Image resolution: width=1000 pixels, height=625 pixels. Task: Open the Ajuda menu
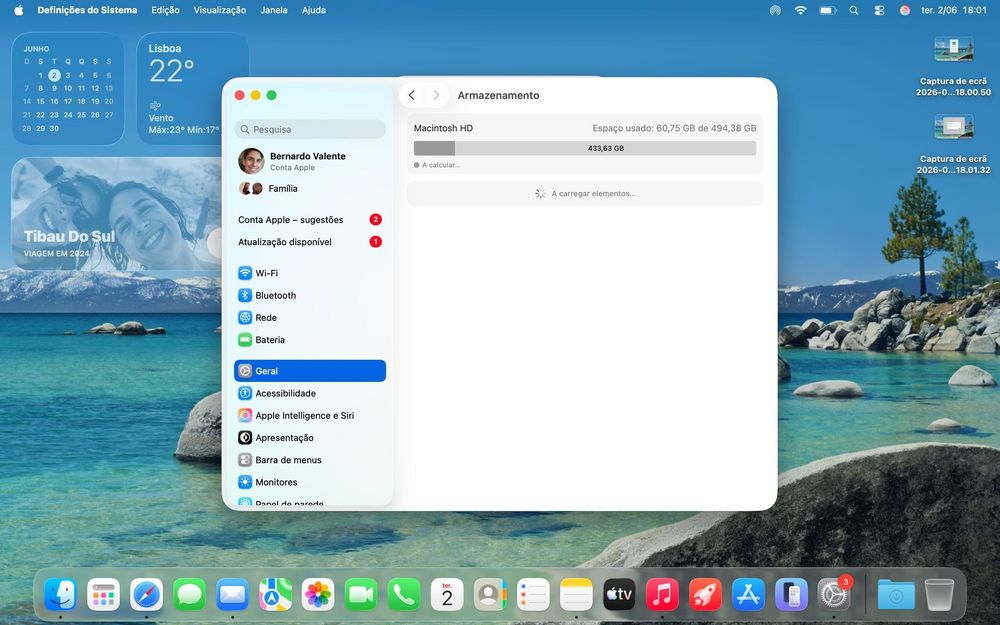point(314,10)
